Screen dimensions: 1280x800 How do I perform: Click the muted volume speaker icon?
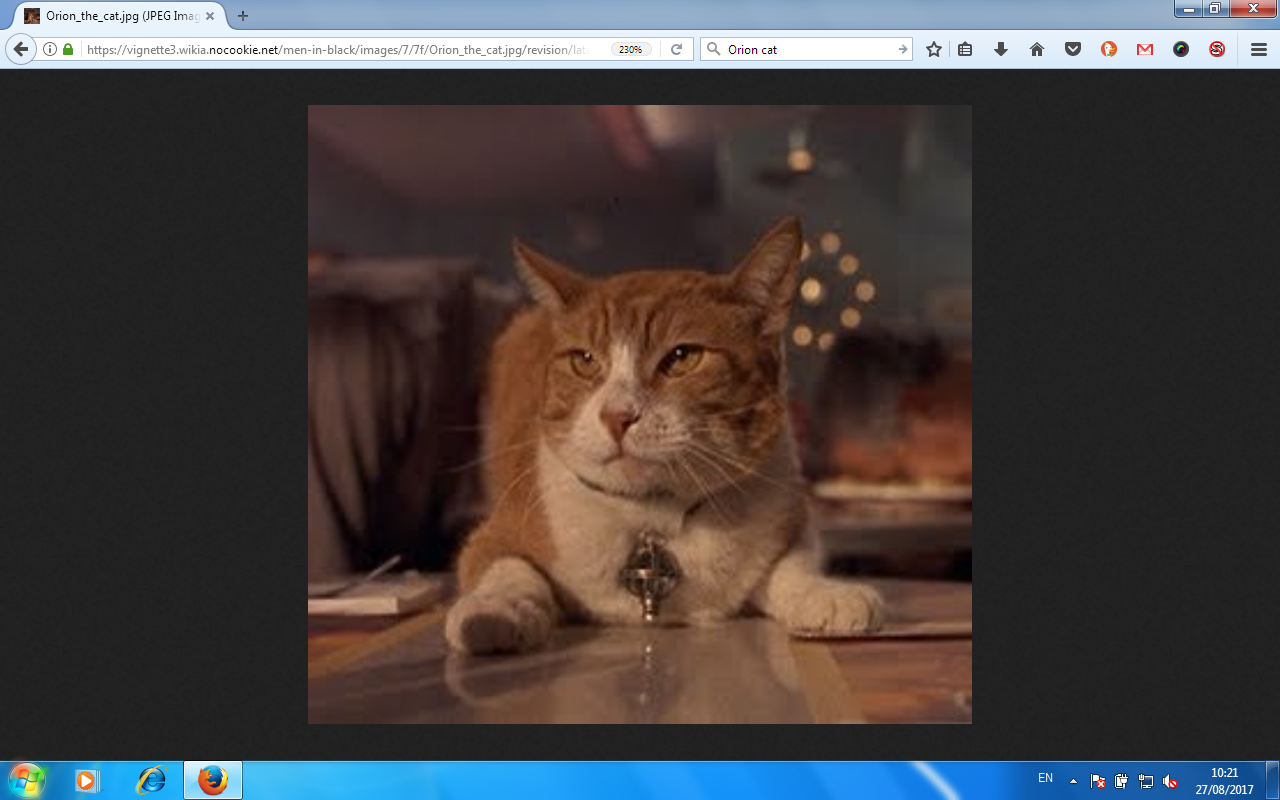(1170, 781)
